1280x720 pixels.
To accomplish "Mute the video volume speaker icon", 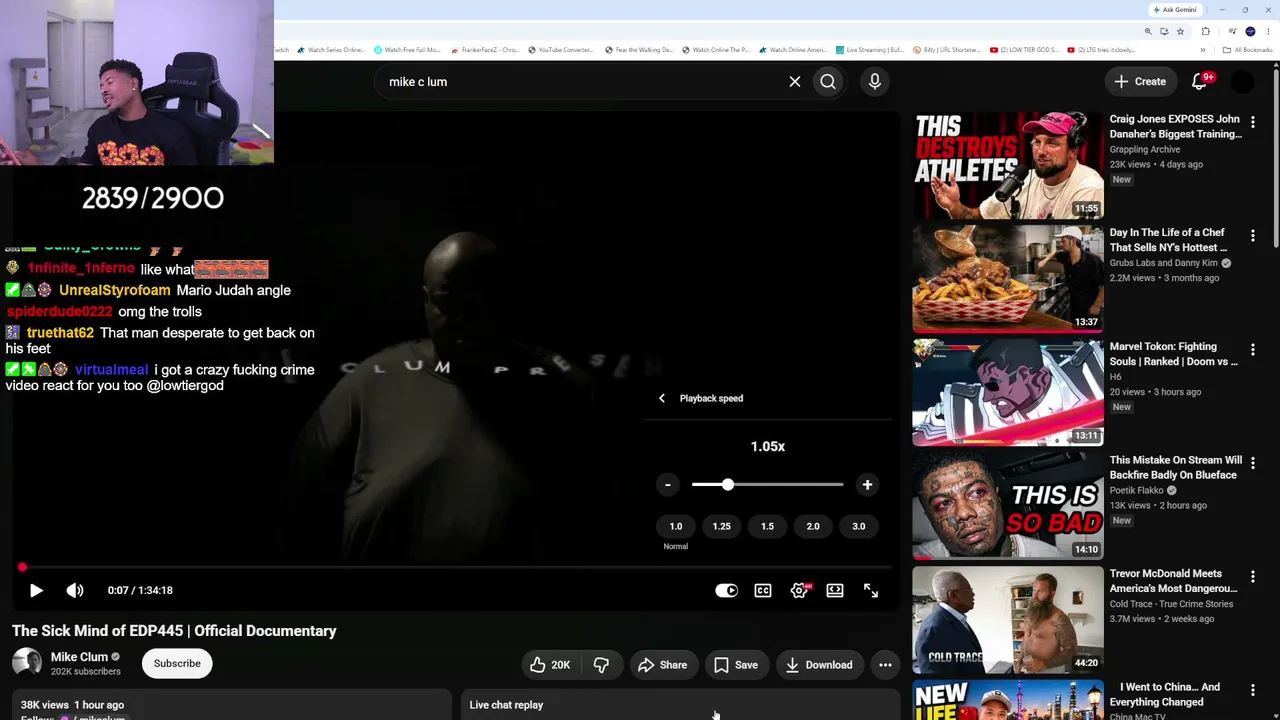I will [75, 590].
